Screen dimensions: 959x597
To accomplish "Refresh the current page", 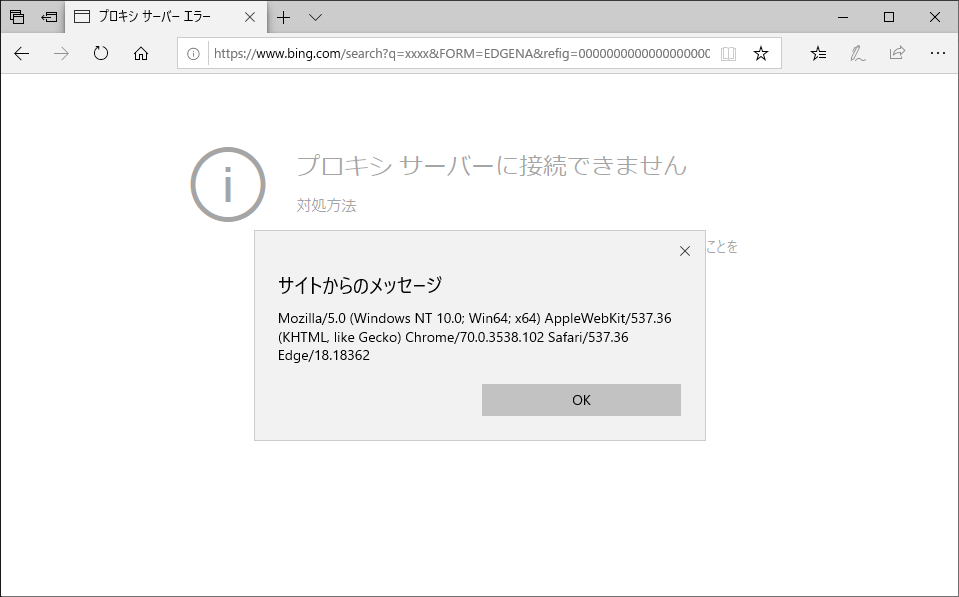I will (101, 54).
